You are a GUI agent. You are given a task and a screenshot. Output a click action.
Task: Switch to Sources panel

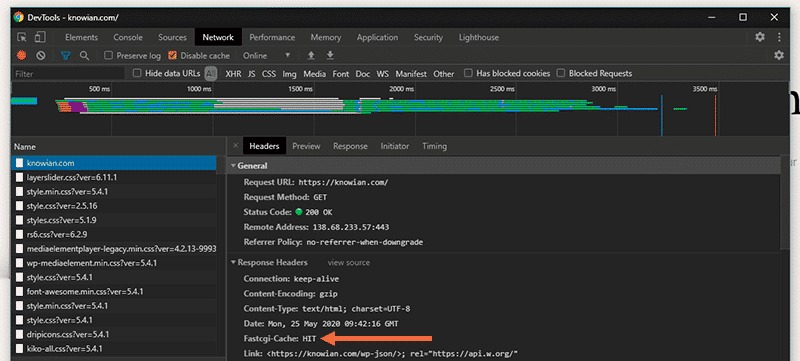tap(172, 37)
